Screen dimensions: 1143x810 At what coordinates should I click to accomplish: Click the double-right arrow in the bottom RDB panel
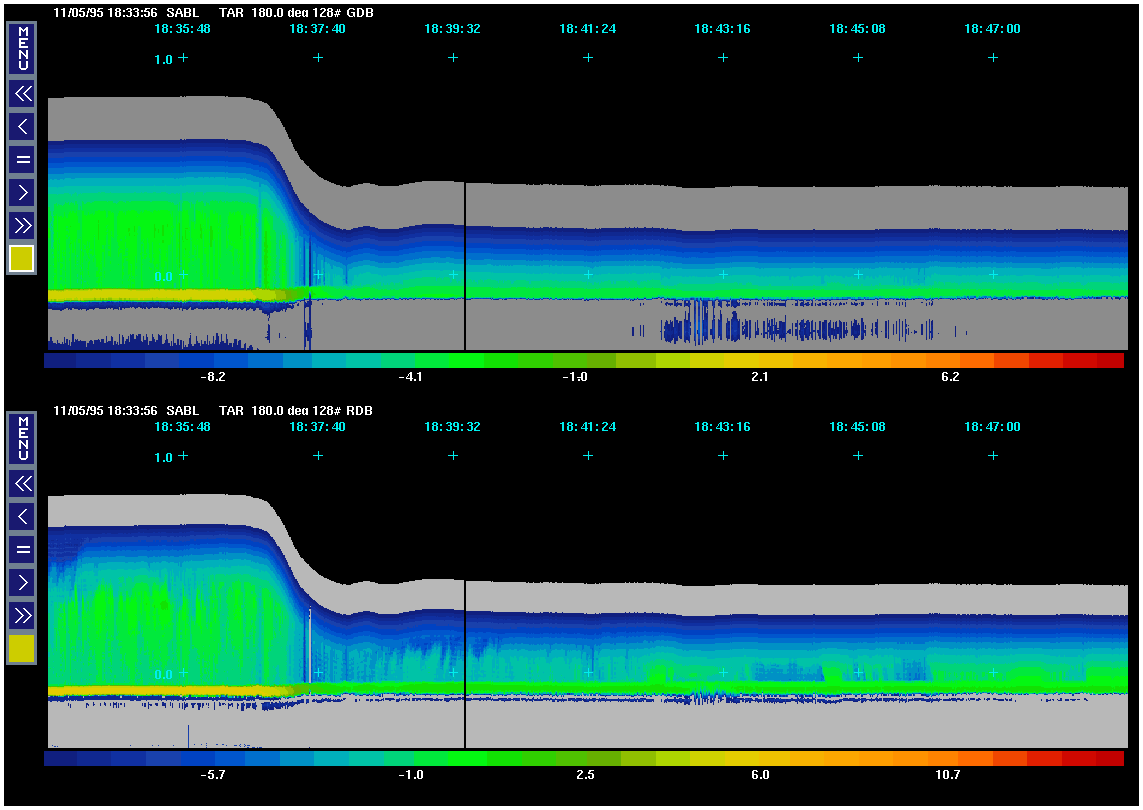pos(22,614)
